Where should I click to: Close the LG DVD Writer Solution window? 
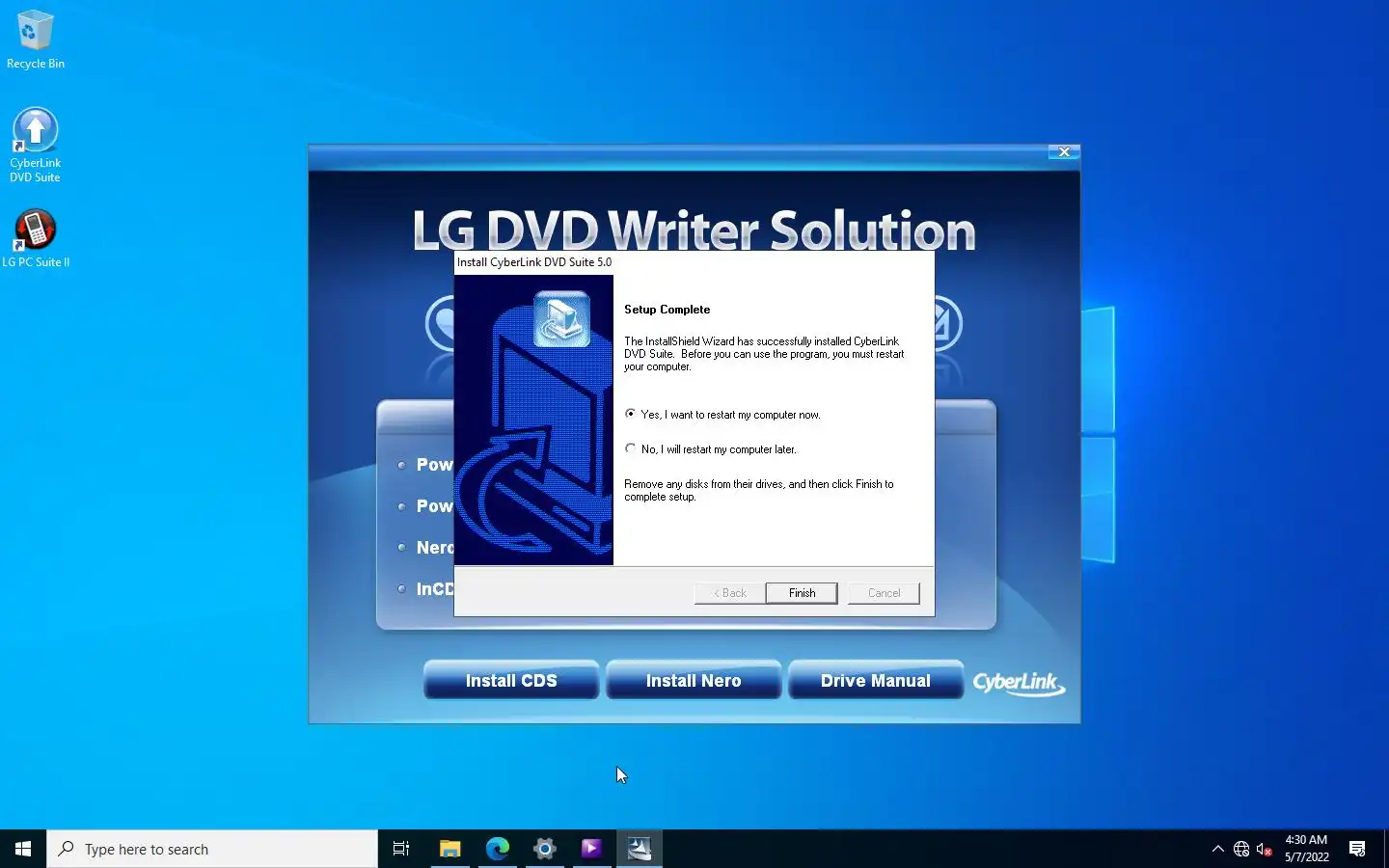tap(1064, 152)
